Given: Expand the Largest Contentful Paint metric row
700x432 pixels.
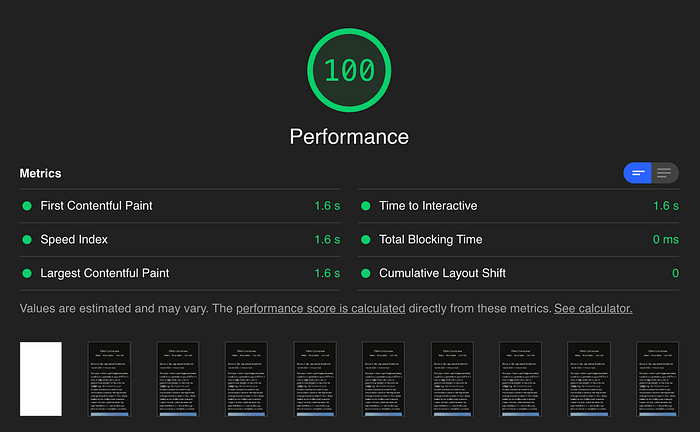Looking at the screenshot, I should [x=179, y=273].
